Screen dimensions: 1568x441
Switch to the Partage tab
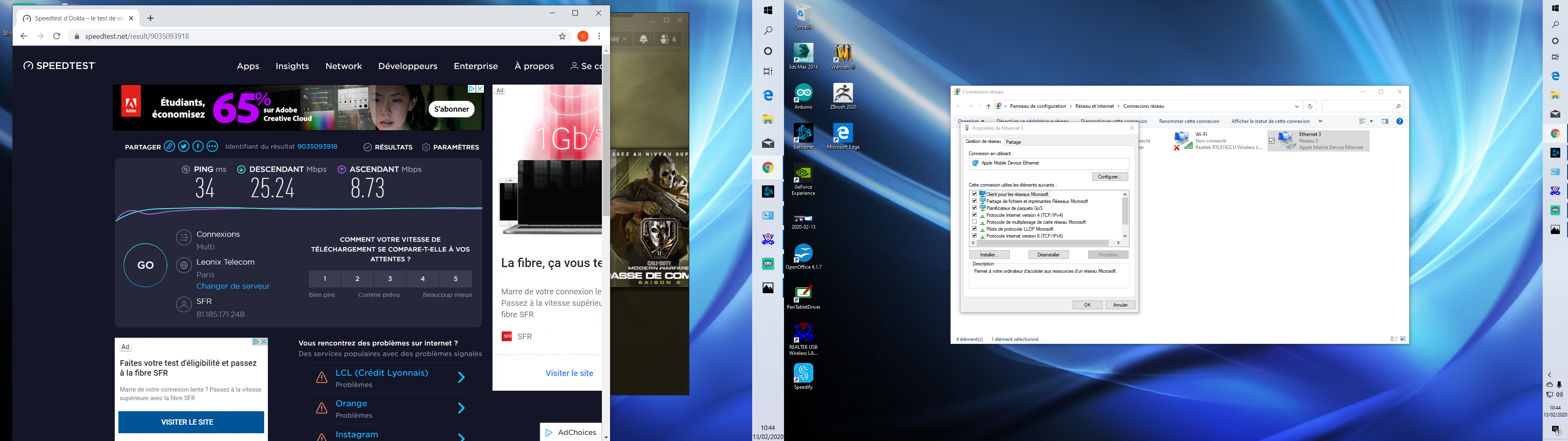(x=1013, y=142)
